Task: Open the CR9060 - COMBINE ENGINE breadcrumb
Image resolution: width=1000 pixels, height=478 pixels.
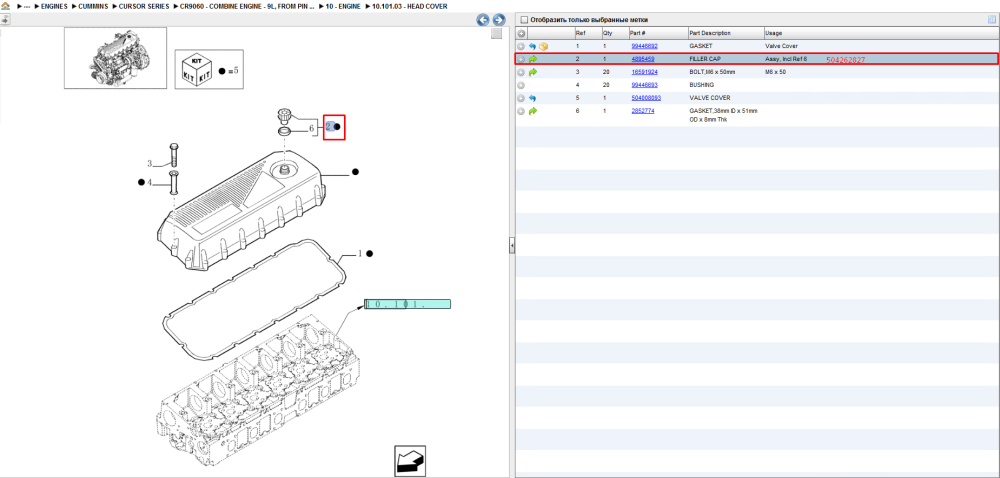Action: coord(247,6)
